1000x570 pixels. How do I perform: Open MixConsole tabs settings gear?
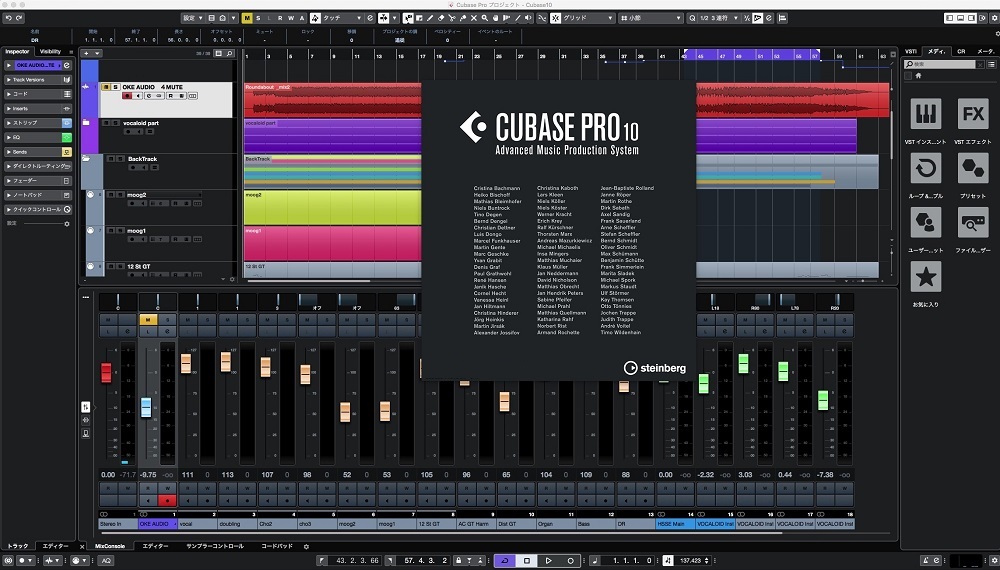[x=306, y=546]
